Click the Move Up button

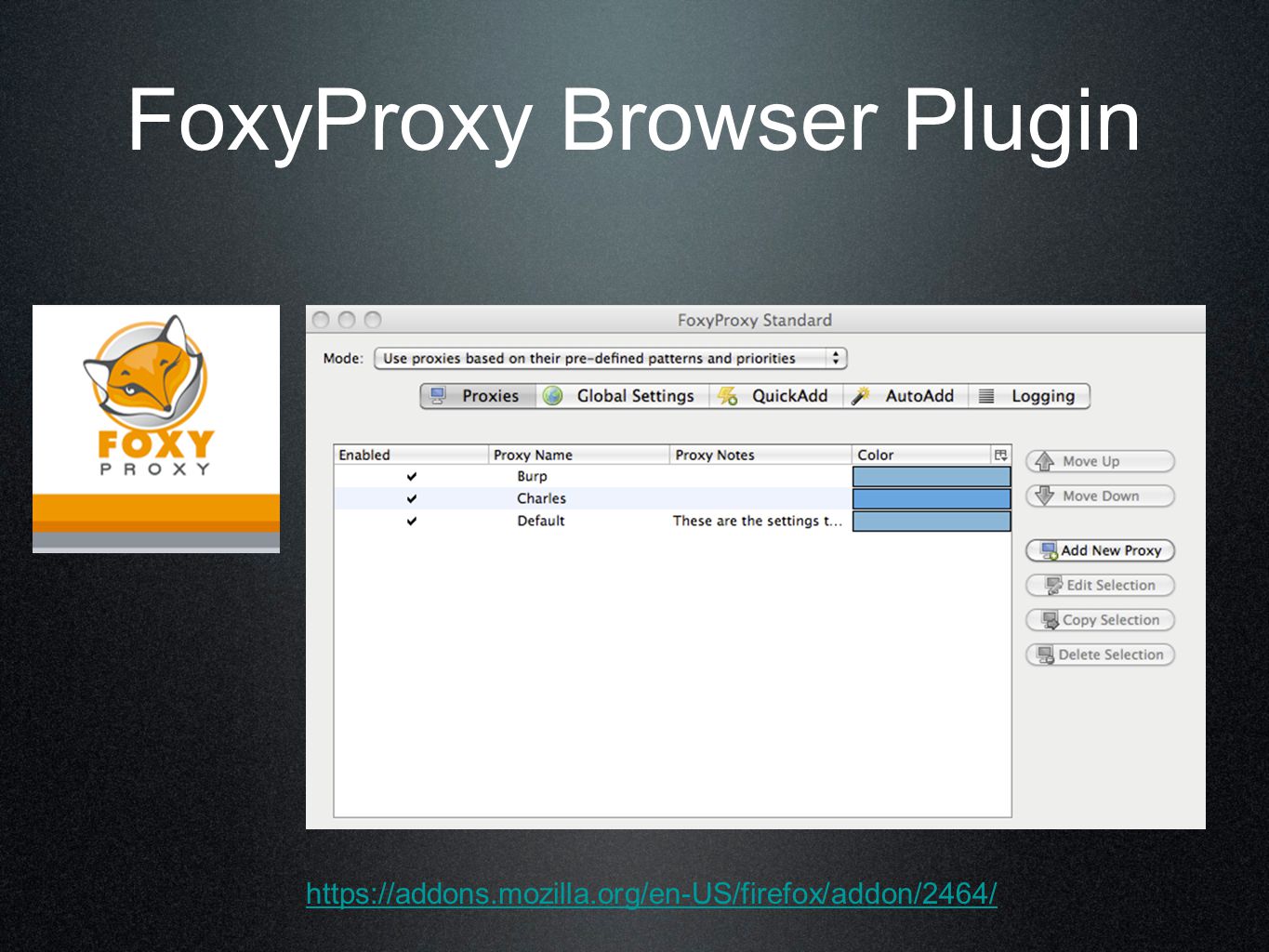[1101, 461]
